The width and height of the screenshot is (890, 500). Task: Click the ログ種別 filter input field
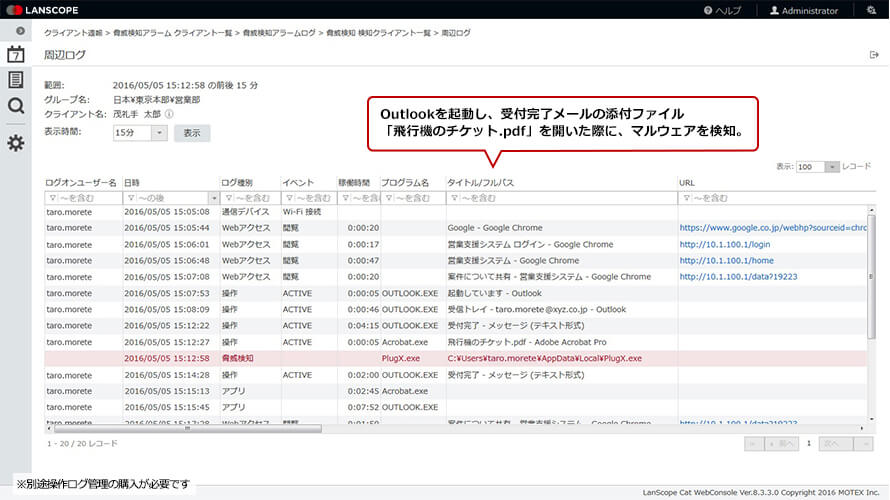250,198
